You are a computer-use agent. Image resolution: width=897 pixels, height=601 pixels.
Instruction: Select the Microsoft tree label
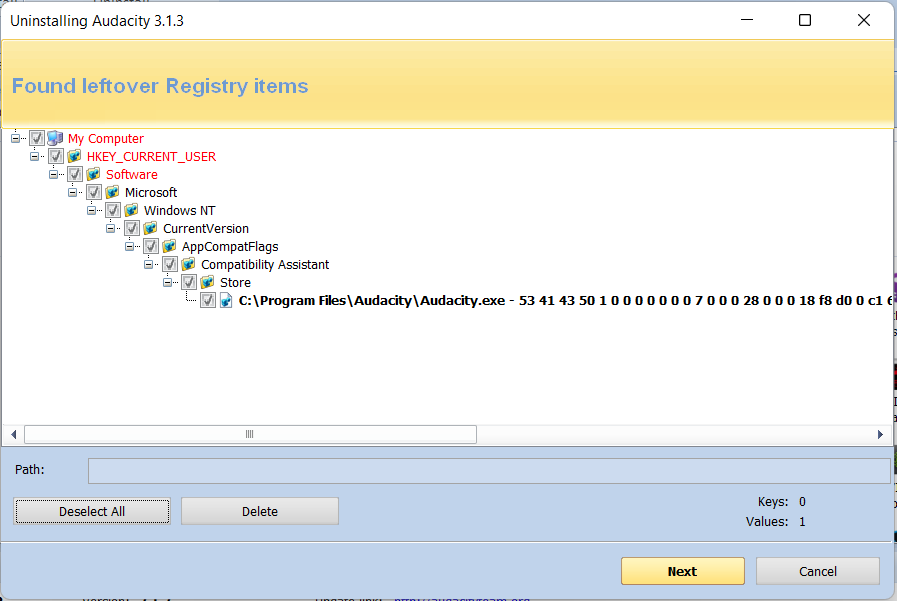[x=151, y=192]
